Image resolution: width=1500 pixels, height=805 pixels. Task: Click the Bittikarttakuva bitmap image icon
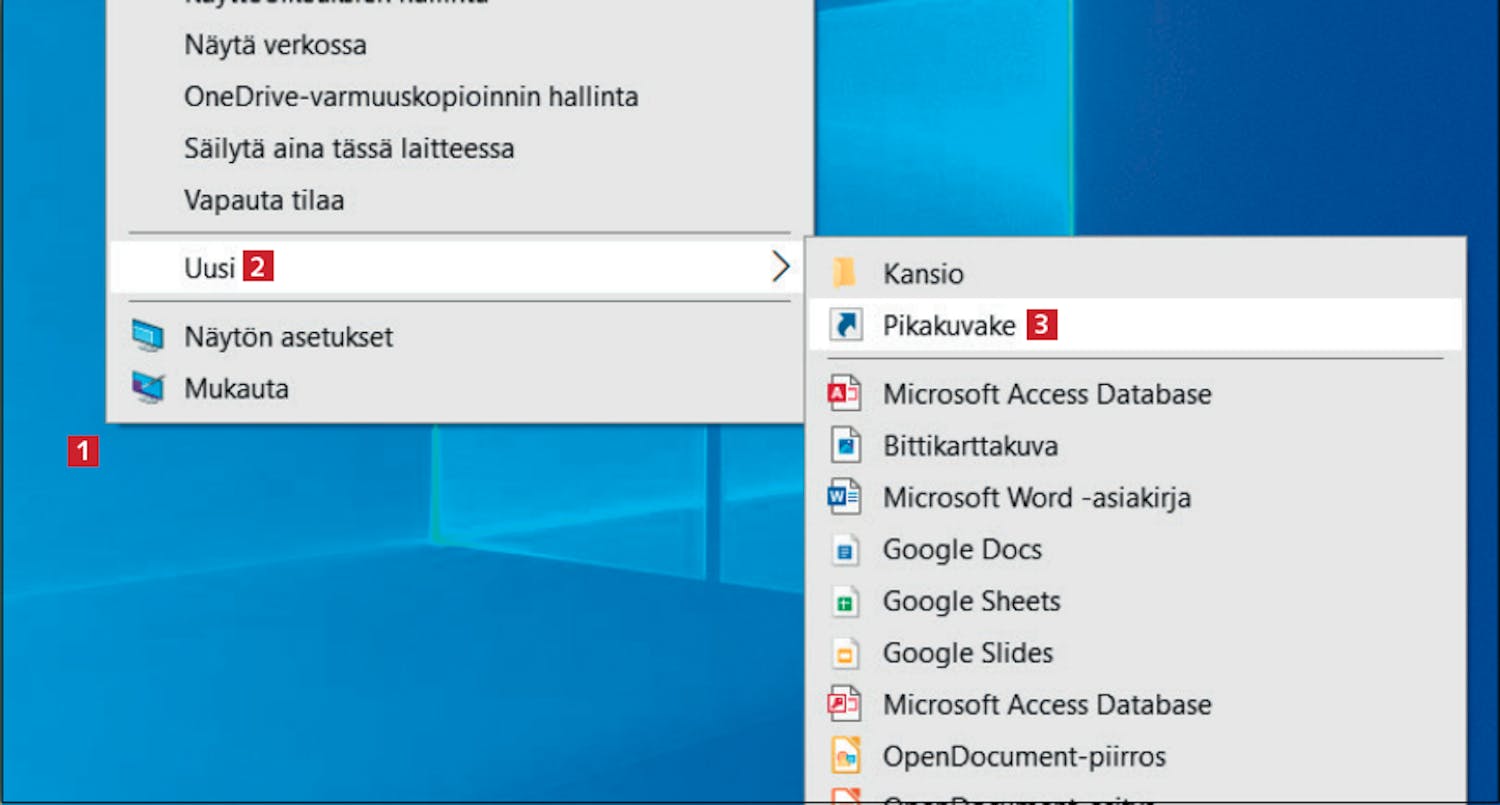point(845,445)
